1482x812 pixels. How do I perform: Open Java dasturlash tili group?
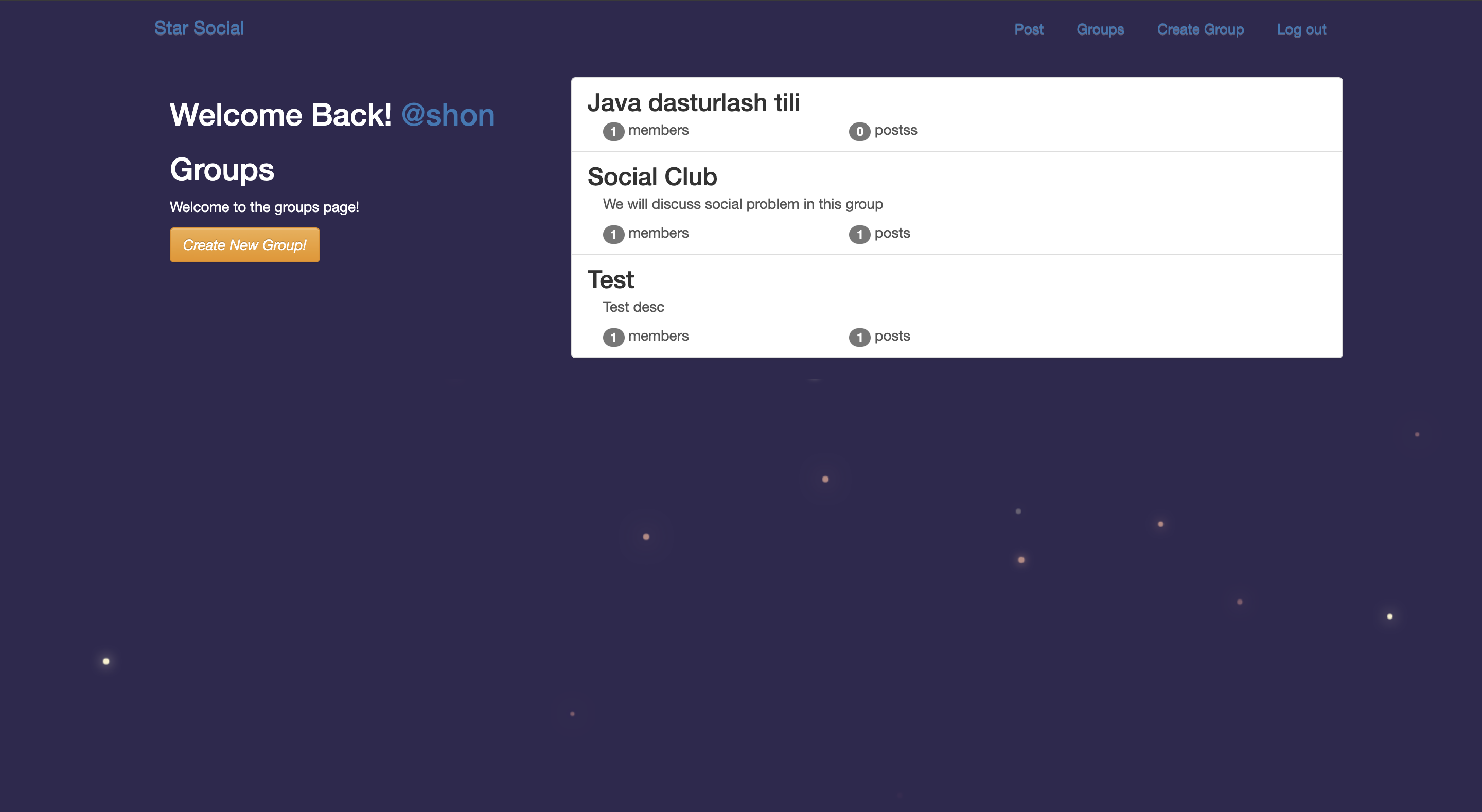coord(693,103)
